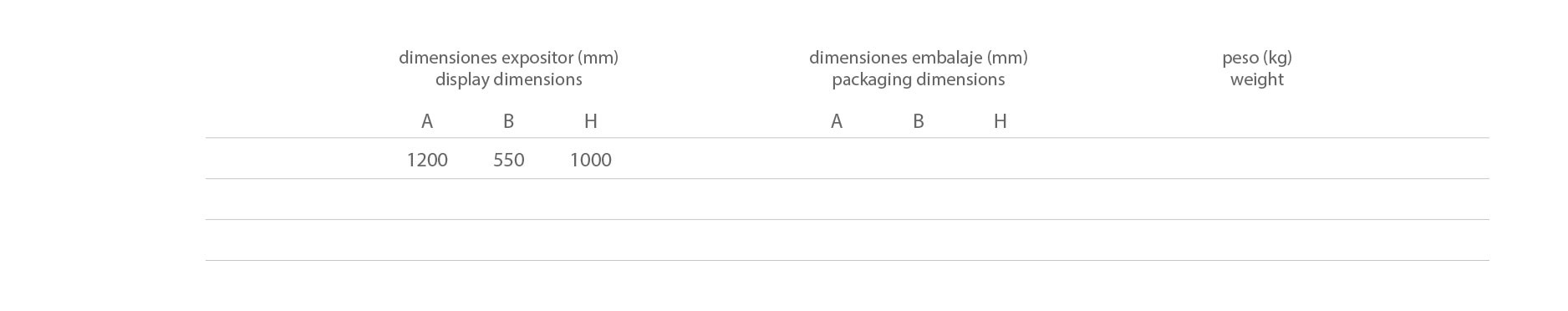1568x311 pixels.
Task: Click column B under packaging dimensions
Action: [918, 121]
